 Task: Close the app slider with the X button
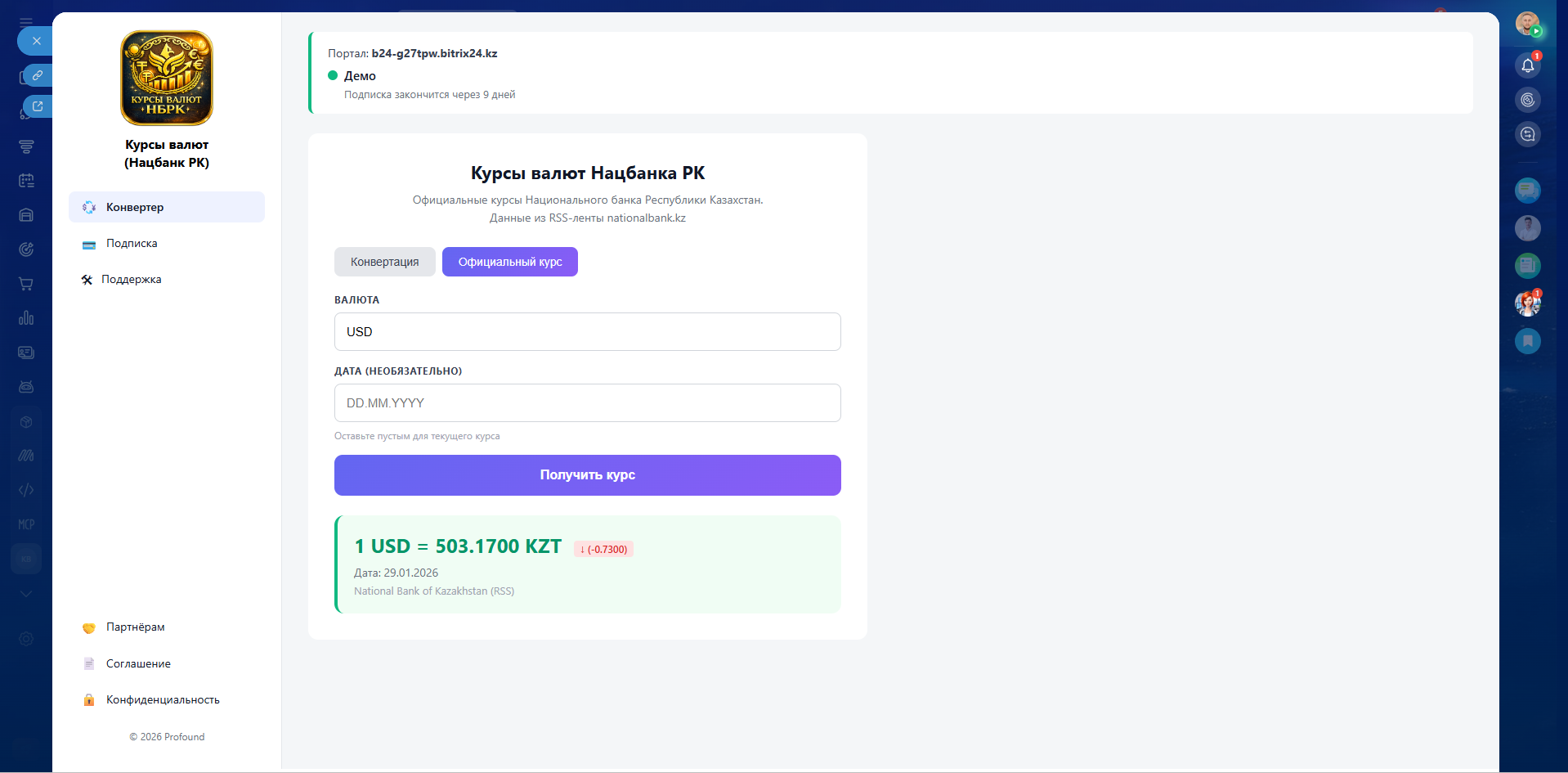[x=36, y=41]
